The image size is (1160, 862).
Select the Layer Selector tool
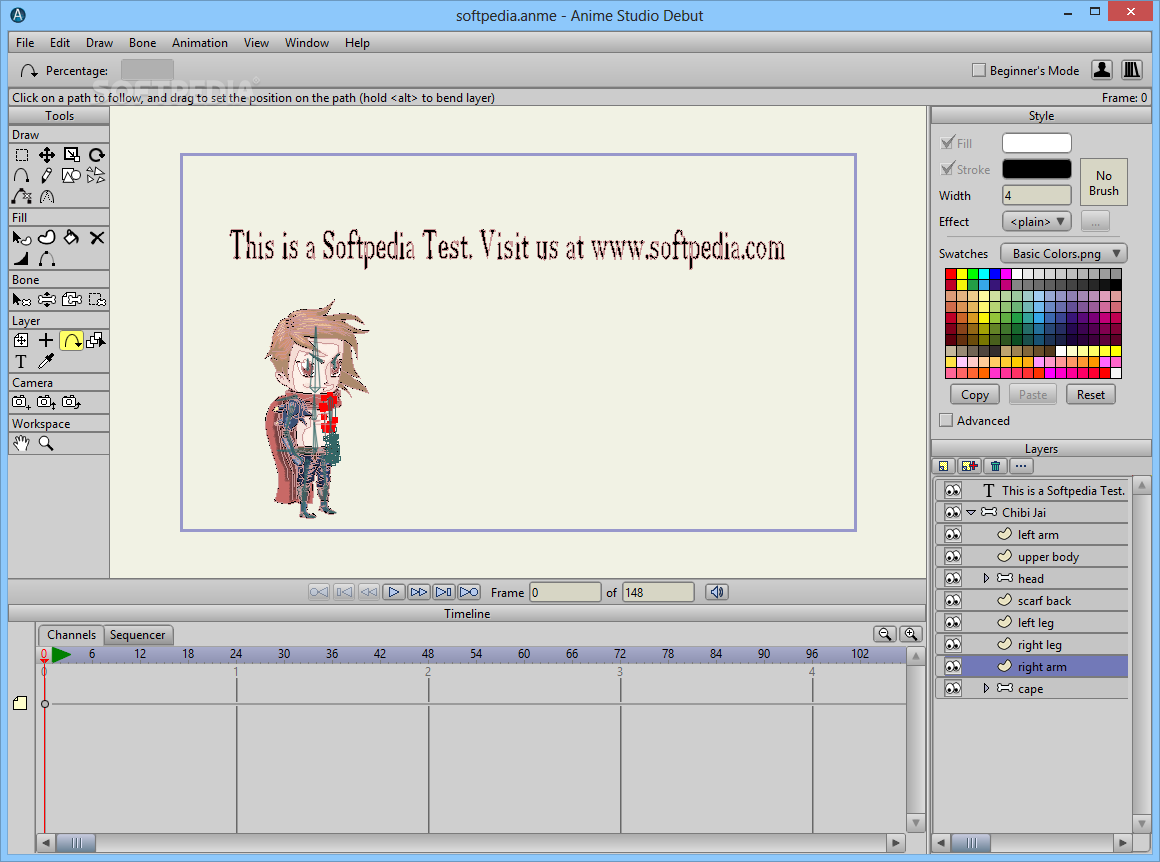click(x=96, y=340)
